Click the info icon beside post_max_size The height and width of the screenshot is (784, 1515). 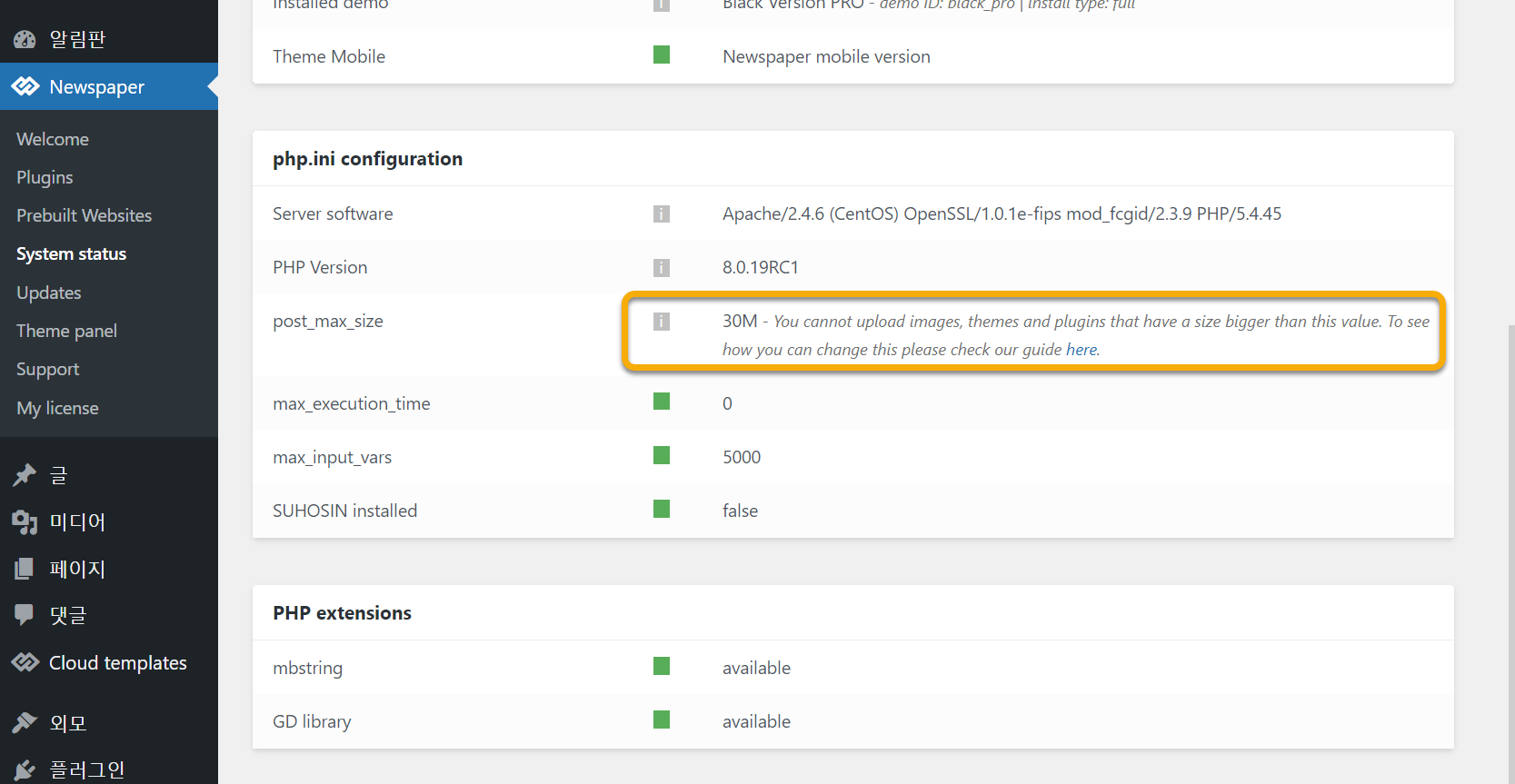[x=662, y=321]
